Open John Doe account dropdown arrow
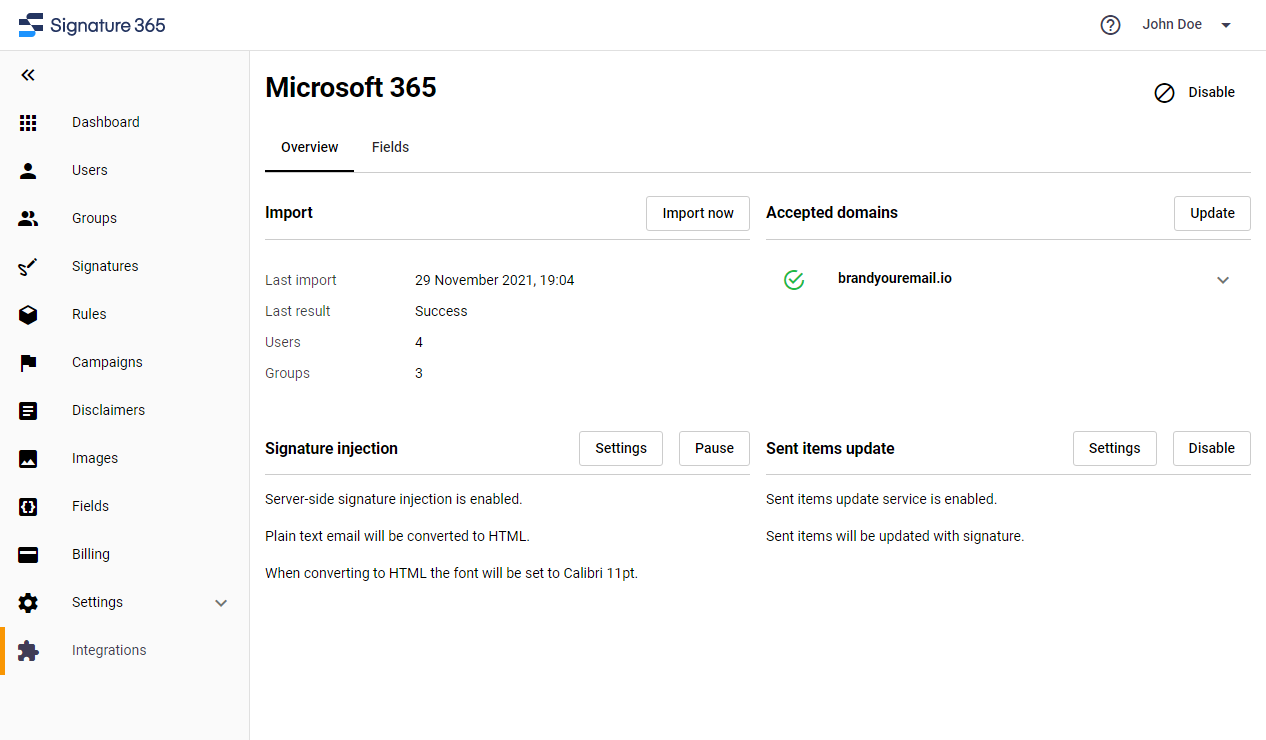The width and height of the screenshot is (1266, 740). pos(1226,25)
